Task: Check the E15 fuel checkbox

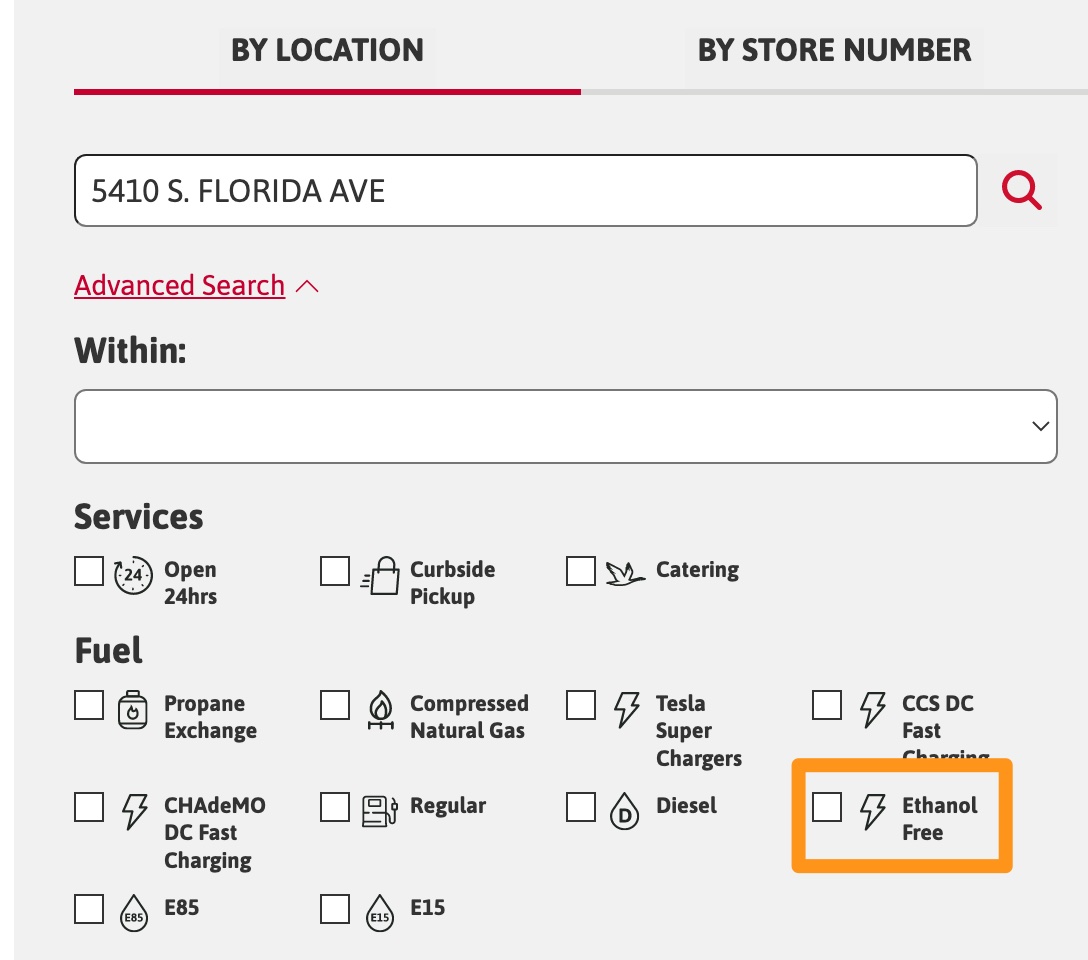Action: coord(335,909)
